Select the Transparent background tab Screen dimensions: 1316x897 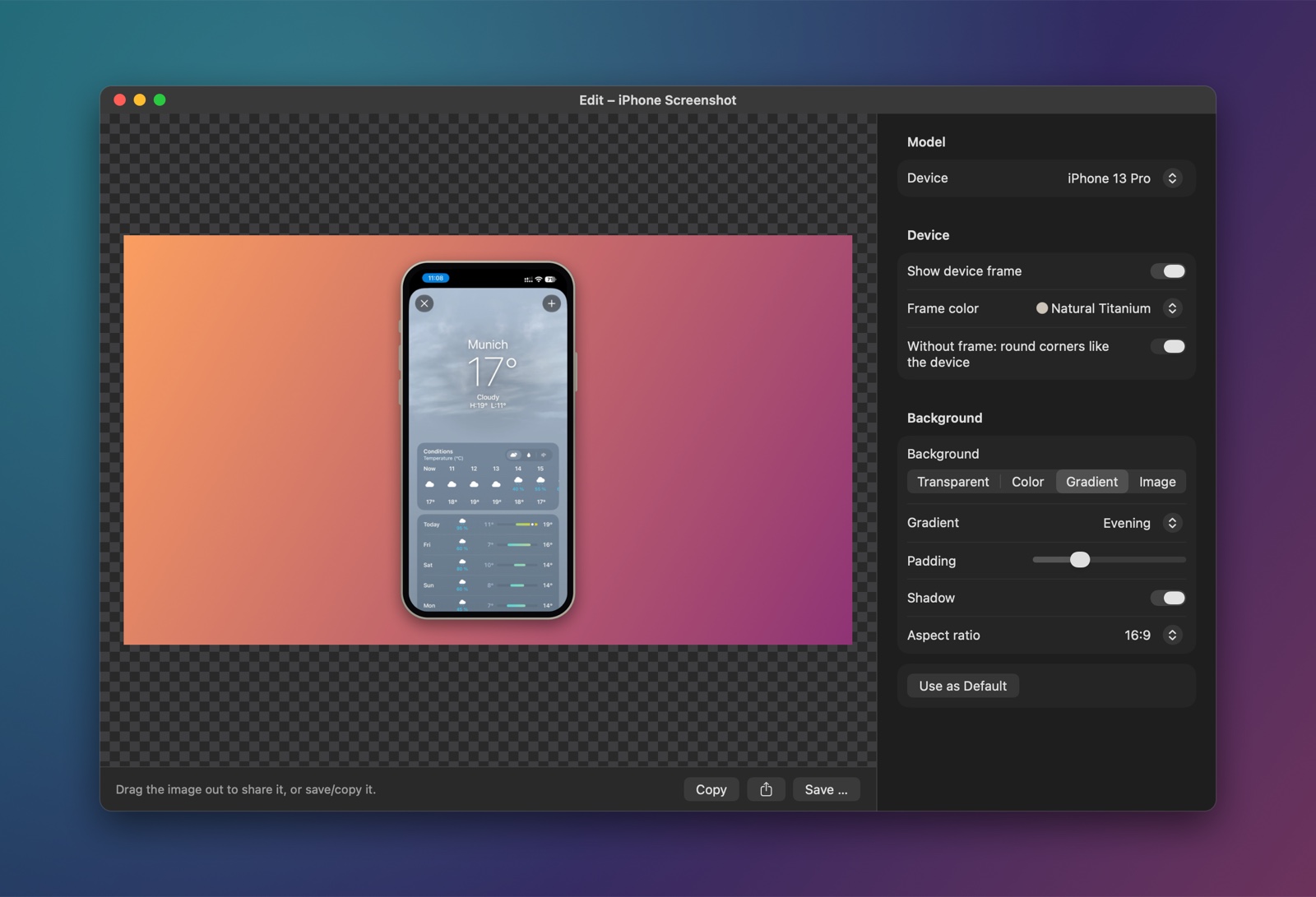click(953, 482)
